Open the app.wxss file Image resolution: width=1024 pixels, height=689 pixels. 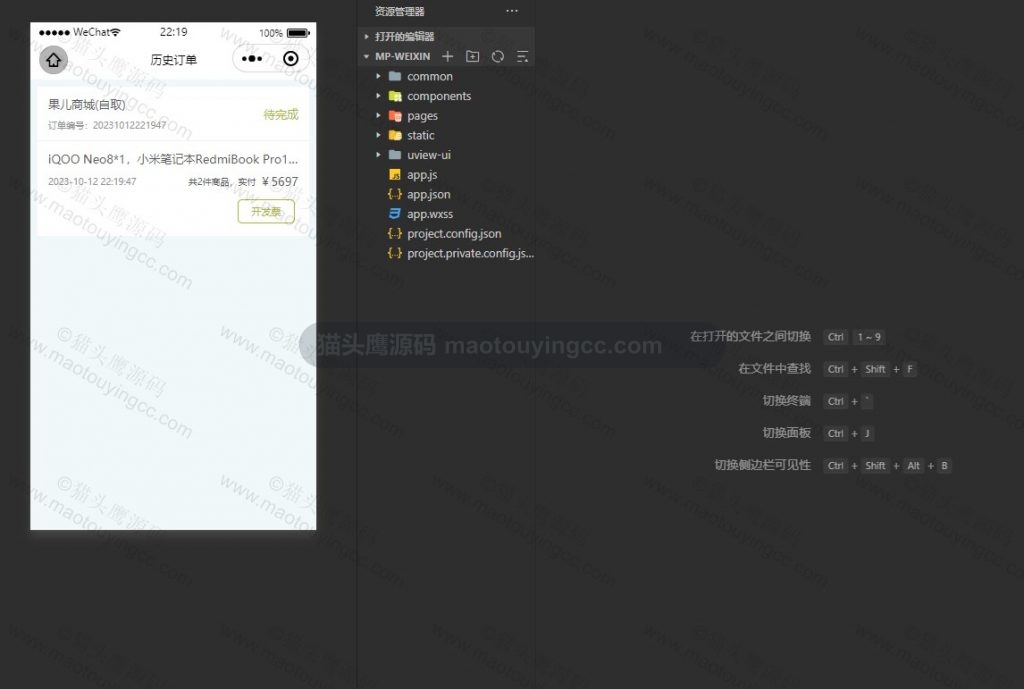point(430,214)
